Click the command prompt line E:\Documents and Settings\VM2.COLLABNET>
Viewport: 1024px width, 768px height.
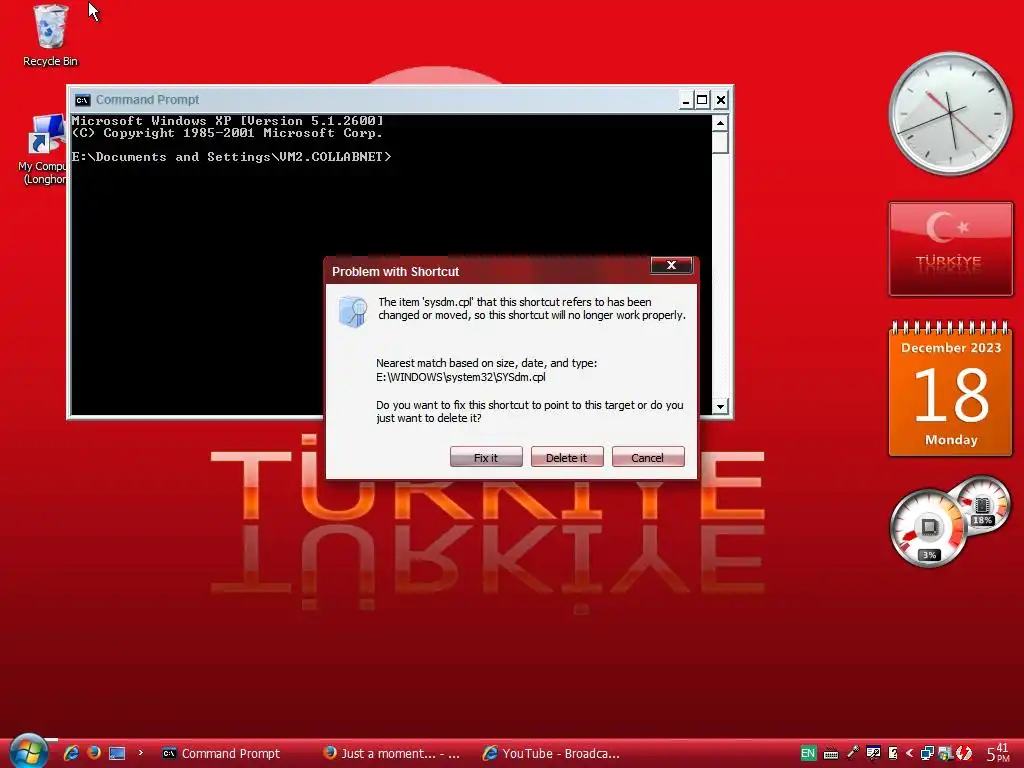tap(231, 157)
